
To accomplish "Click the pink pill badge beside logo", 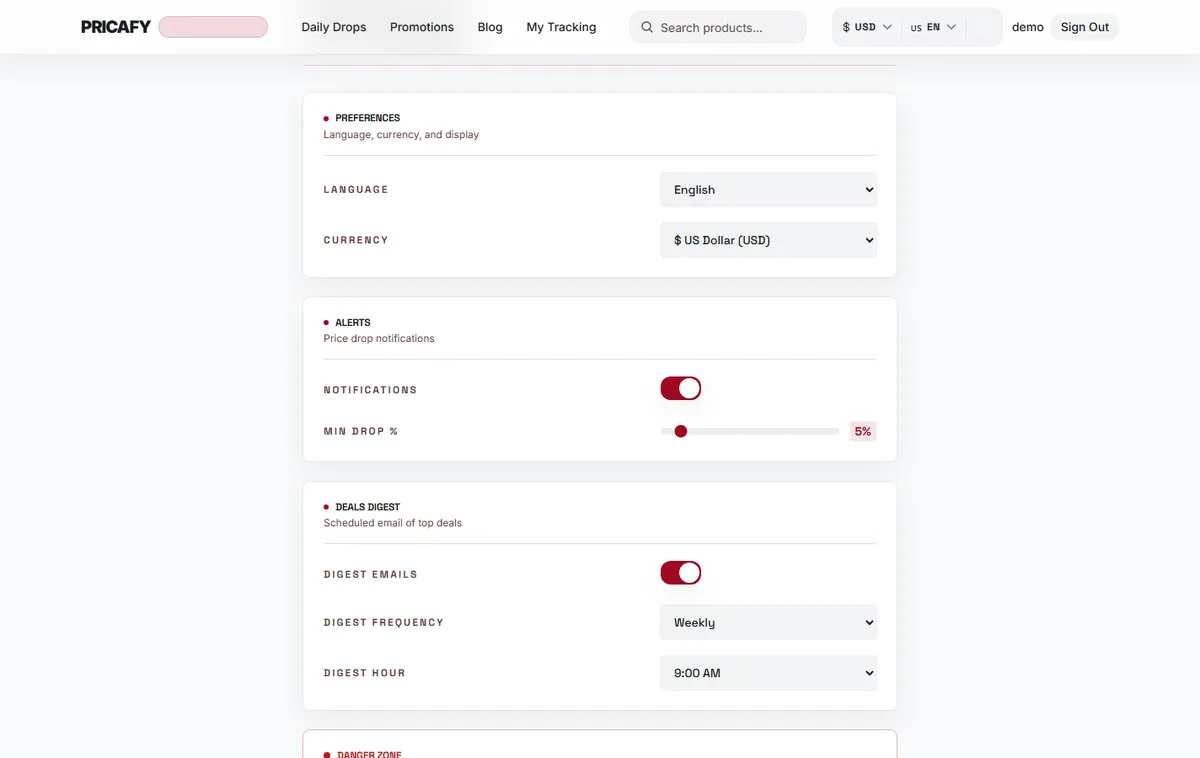I will [x=213, y=27].
